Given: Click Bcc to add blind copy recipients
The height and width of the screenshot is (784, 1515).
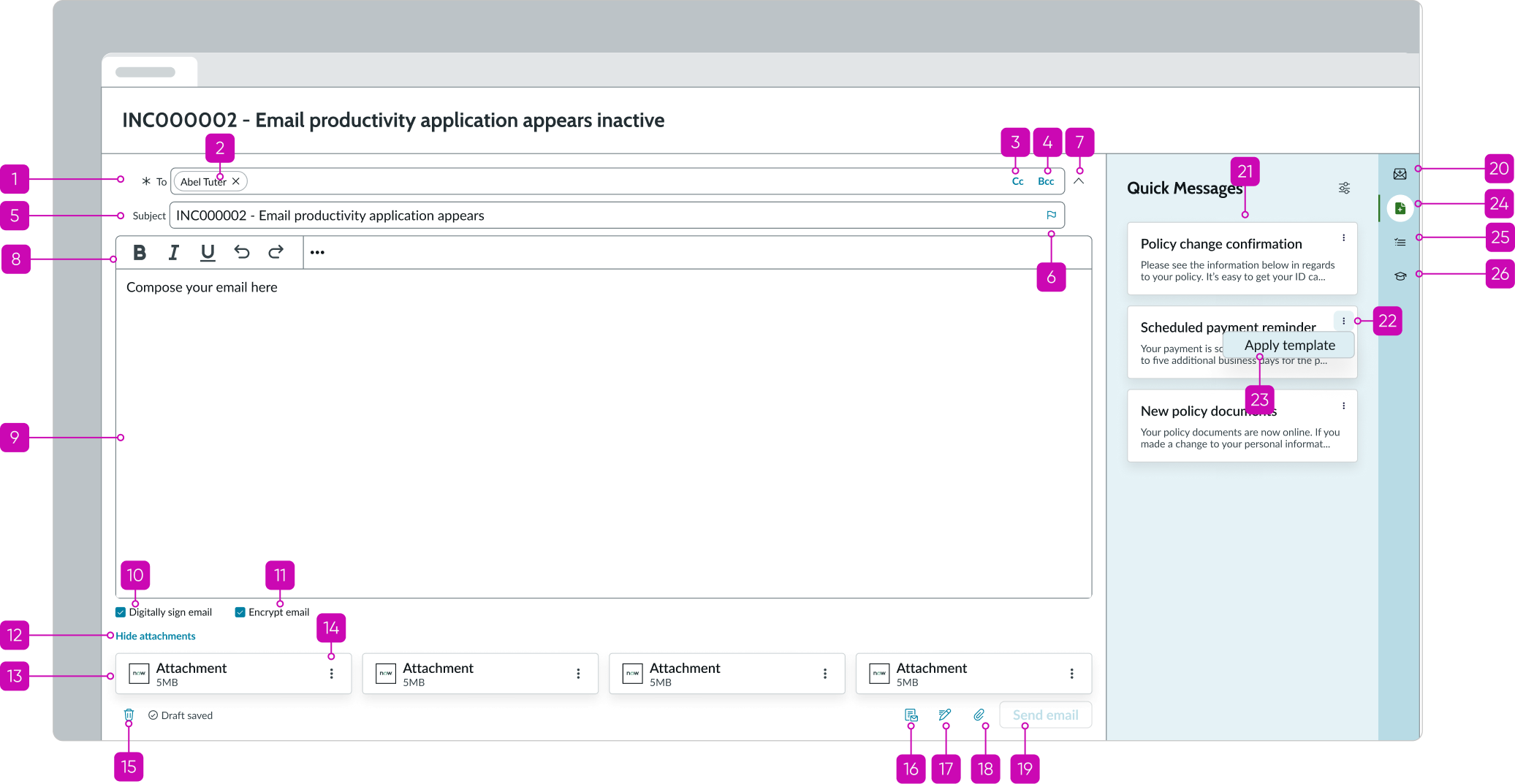Looking at the screenshot, I should tap(1046, 180).
